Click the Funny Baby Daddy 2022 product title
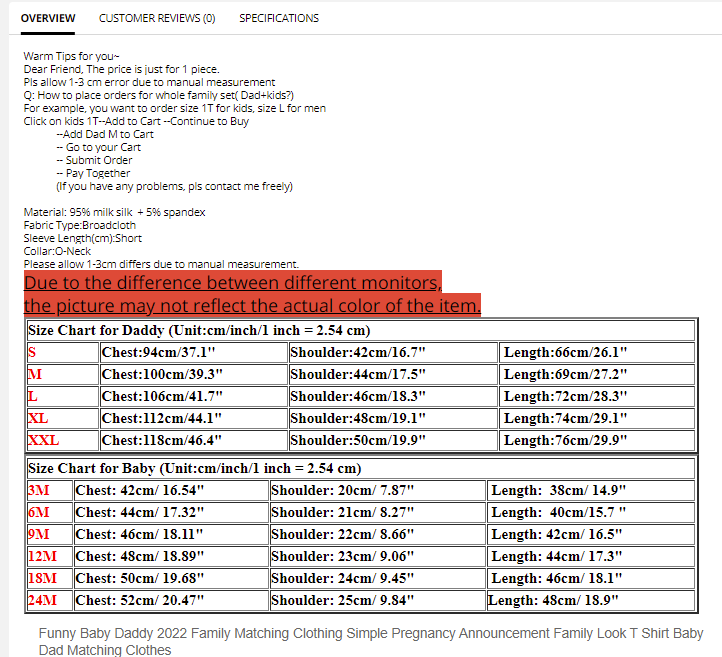This screenshot has height=657, width=722. coord(370,641)
